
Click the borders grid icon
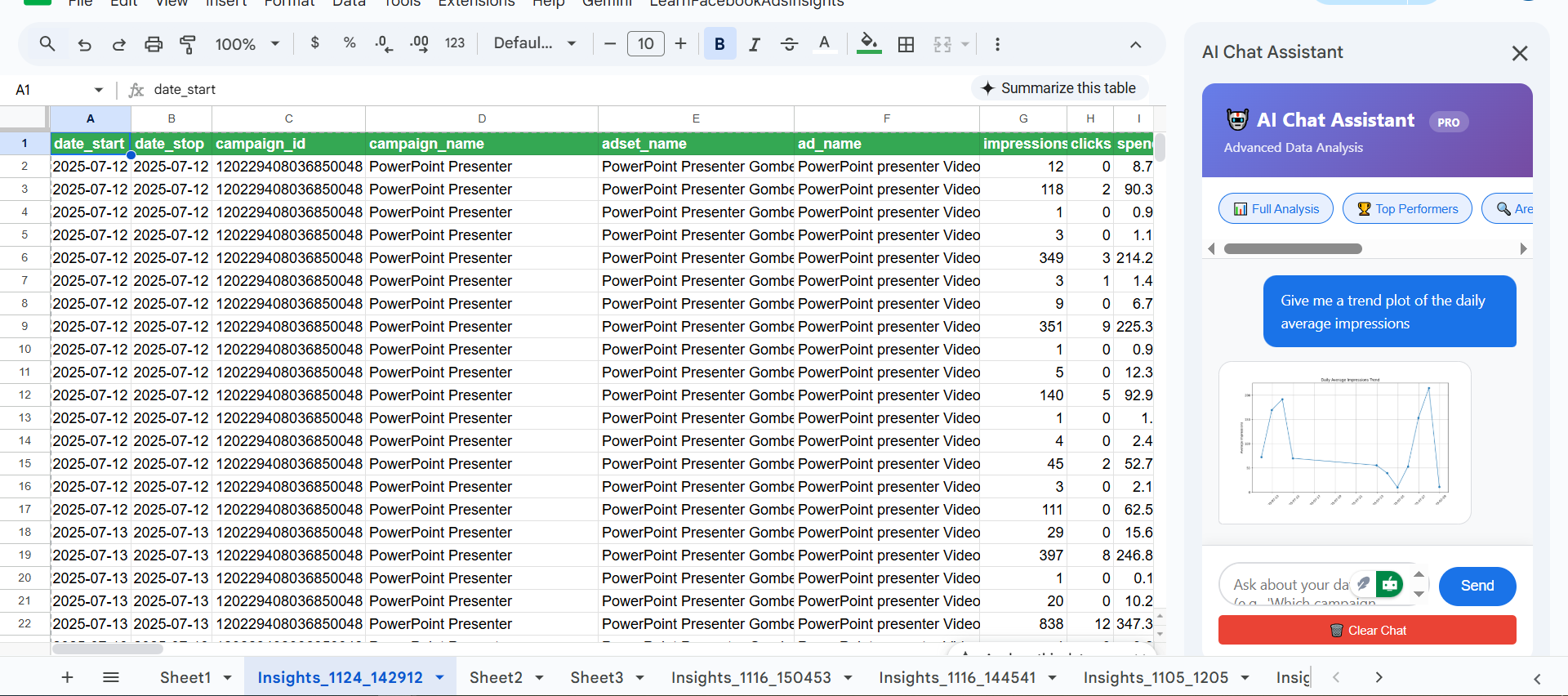[x=906, y=44]
